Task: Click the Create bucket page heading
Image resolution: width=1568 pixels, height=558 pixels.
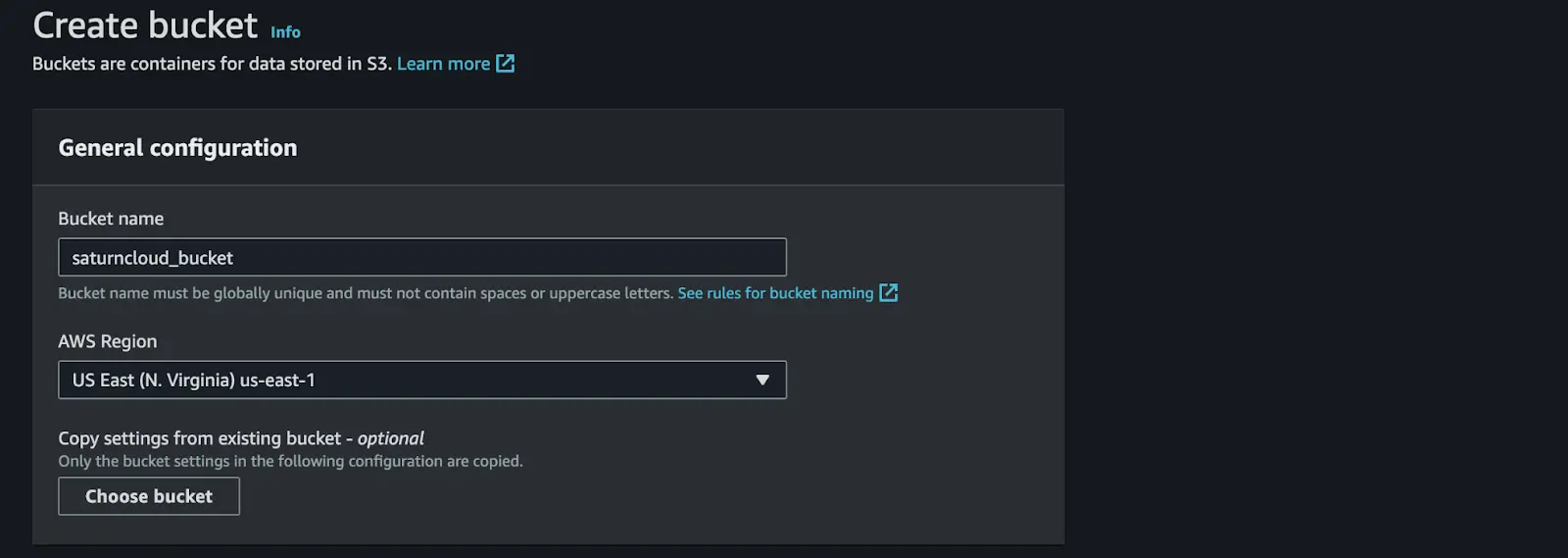Action: (145, 25)
